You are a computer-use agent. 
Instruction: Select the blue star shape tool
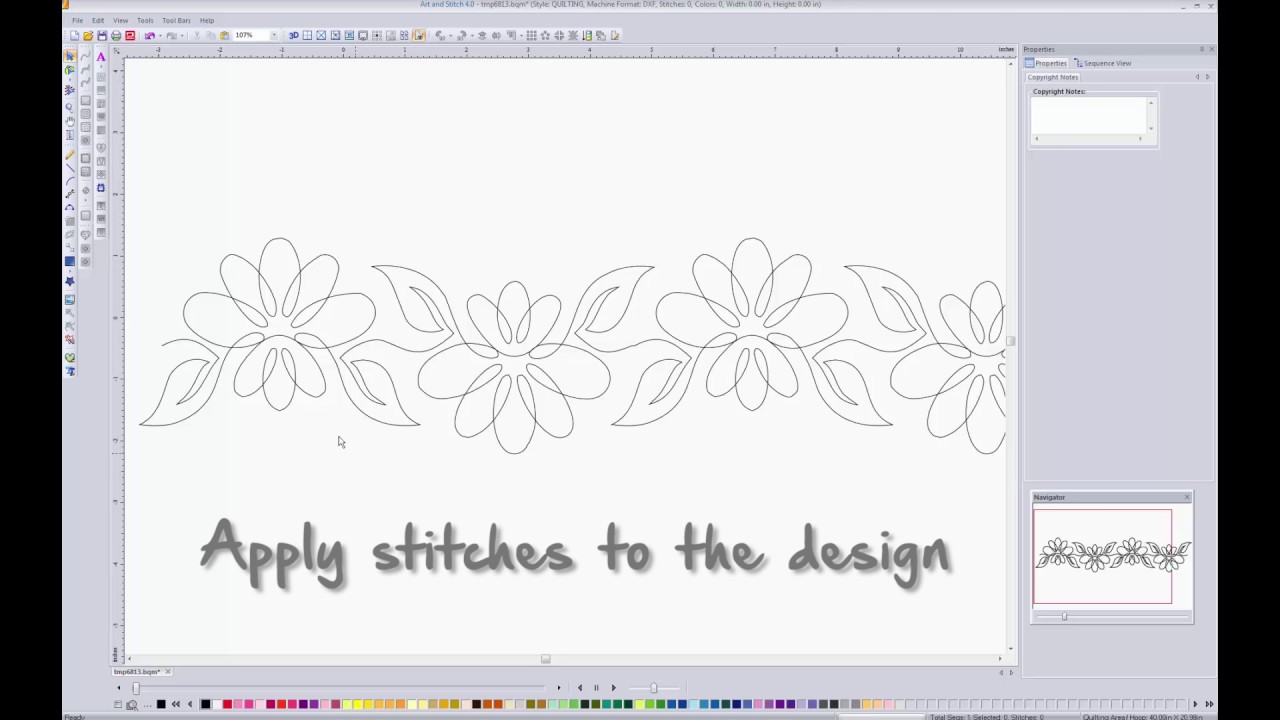pos(70,282)
